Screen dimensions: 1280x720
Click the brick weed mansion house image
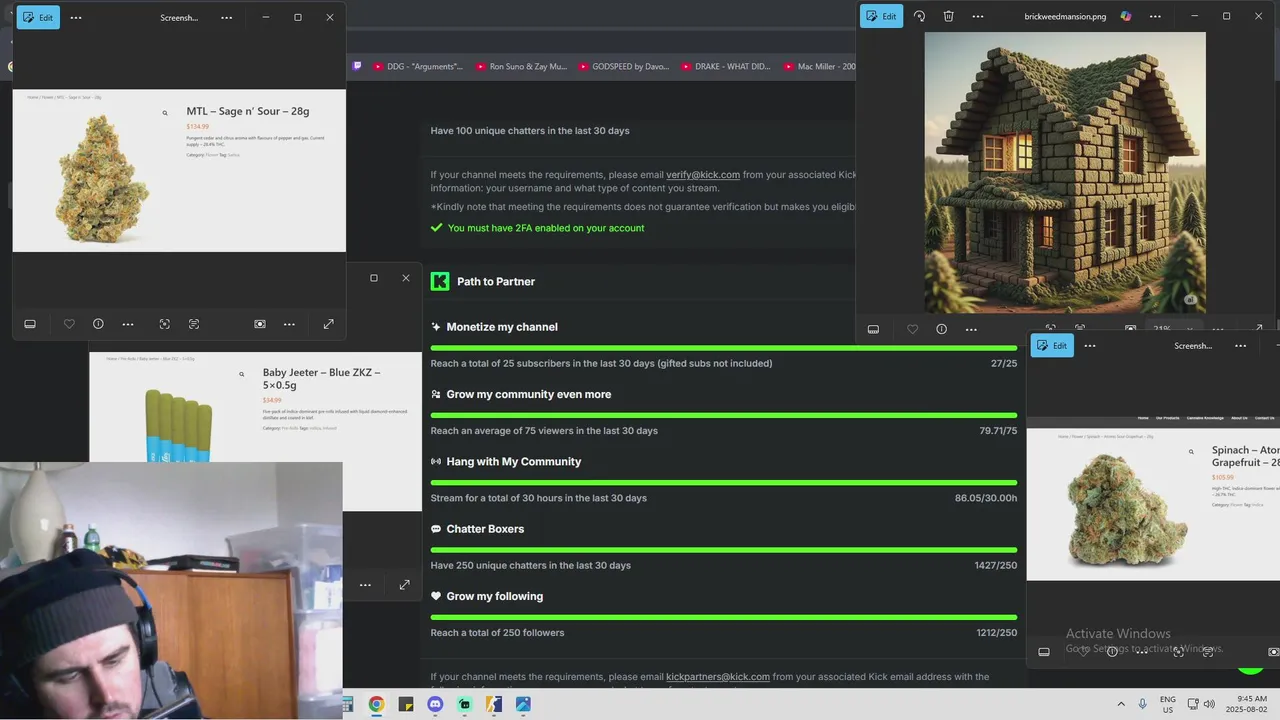pos(1065,172)
